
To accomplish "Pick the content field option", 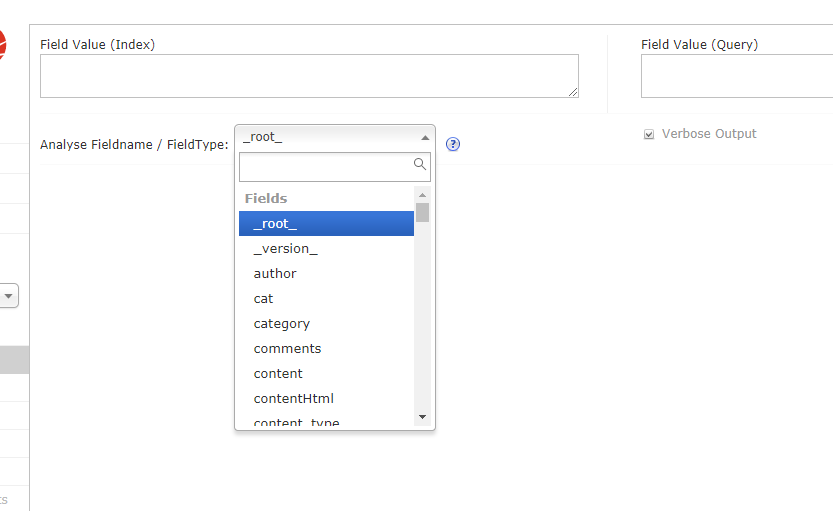I will coord(326,374).
